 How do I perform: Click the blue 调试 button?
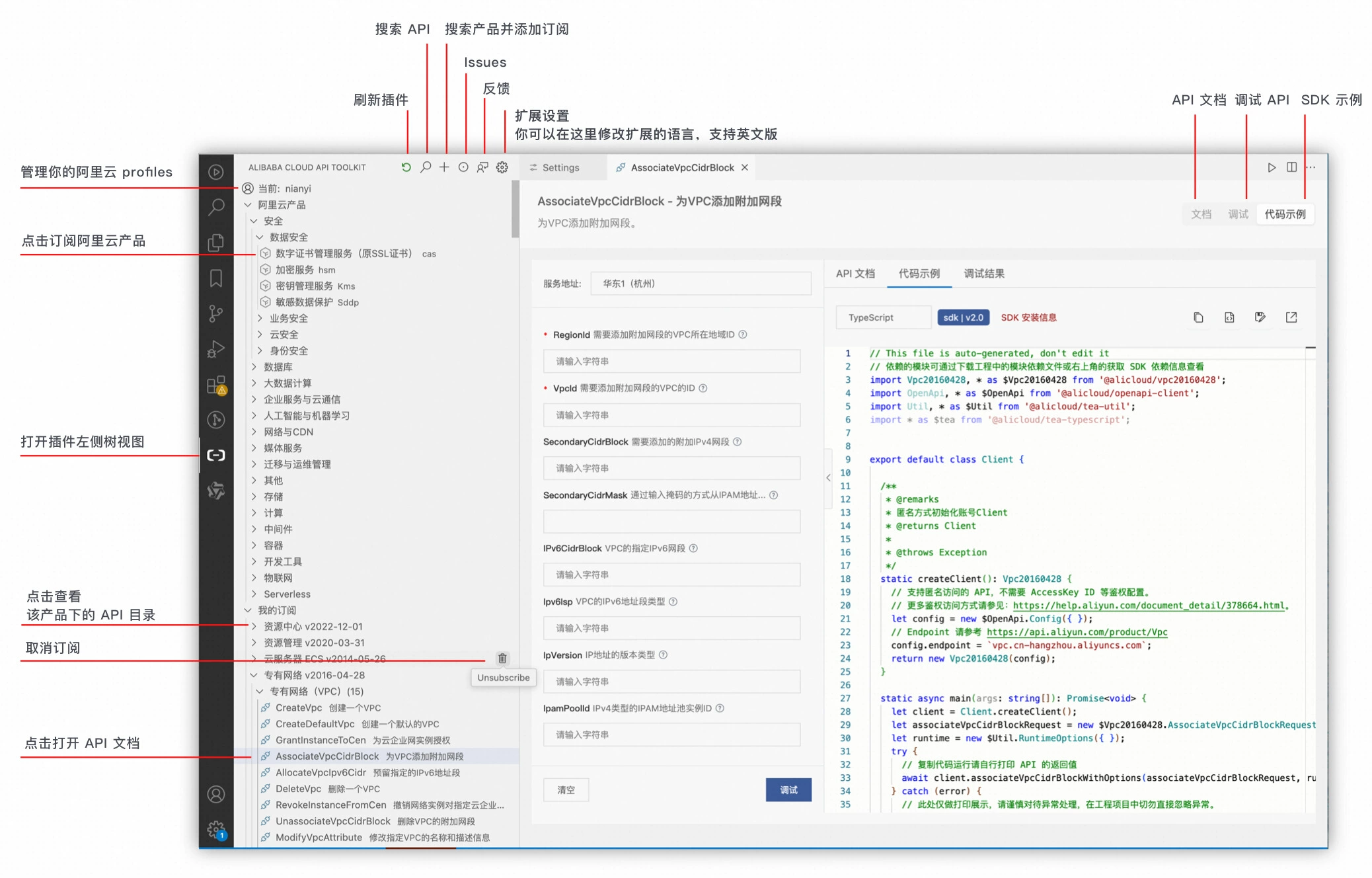[x=788, y=790]
